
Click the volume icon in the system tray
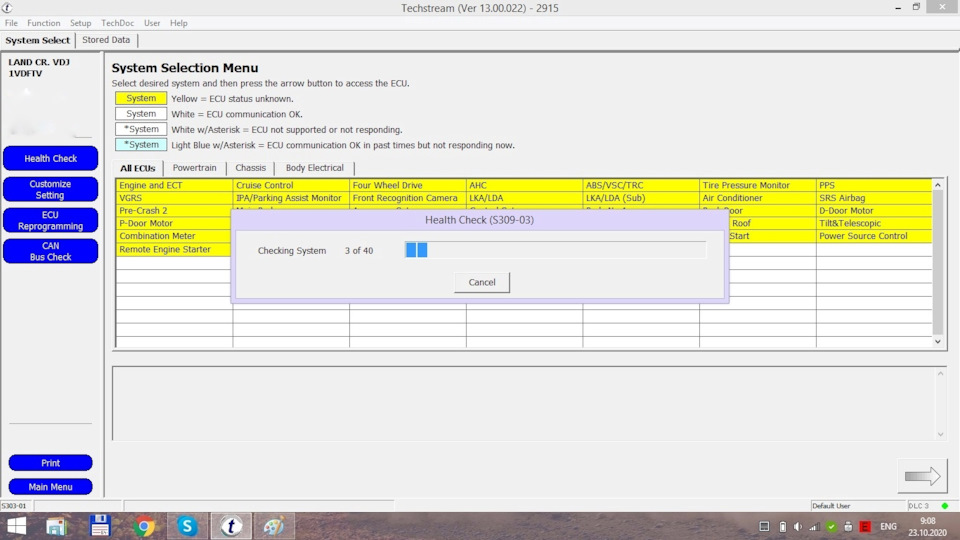point(797,527)
